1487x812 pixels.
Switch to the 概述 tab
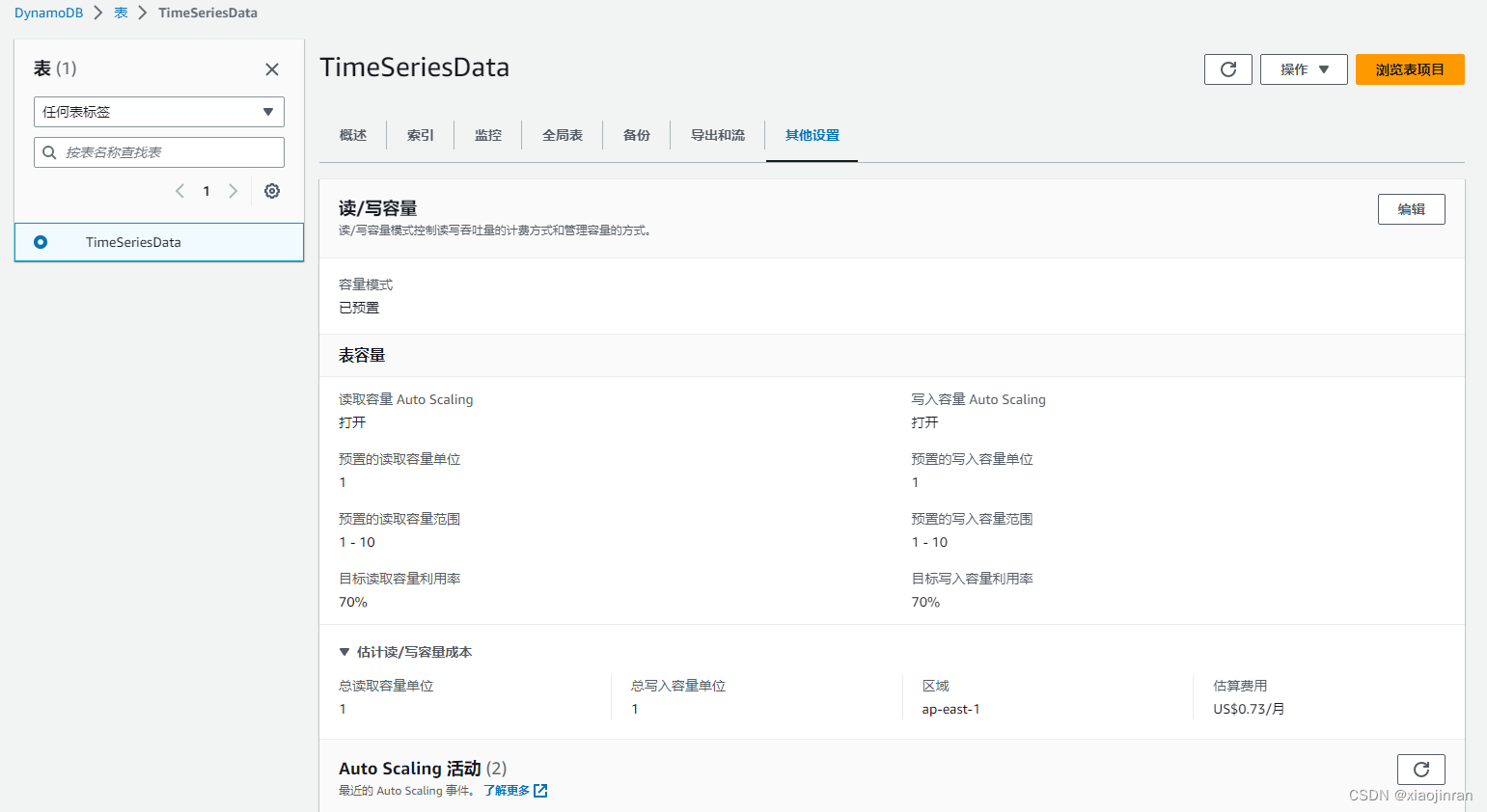353,135
